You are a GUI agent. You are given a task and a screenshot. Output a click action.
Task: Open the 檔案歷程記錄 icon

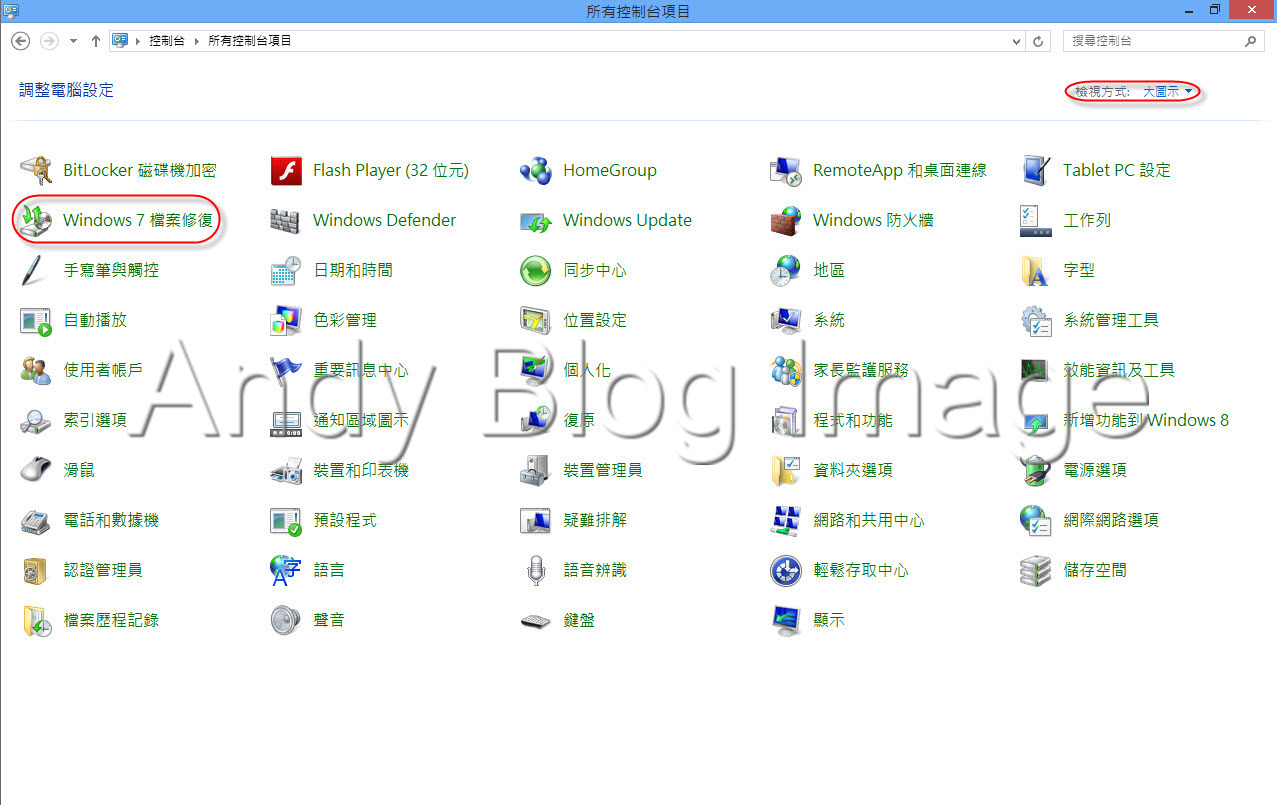36,620
